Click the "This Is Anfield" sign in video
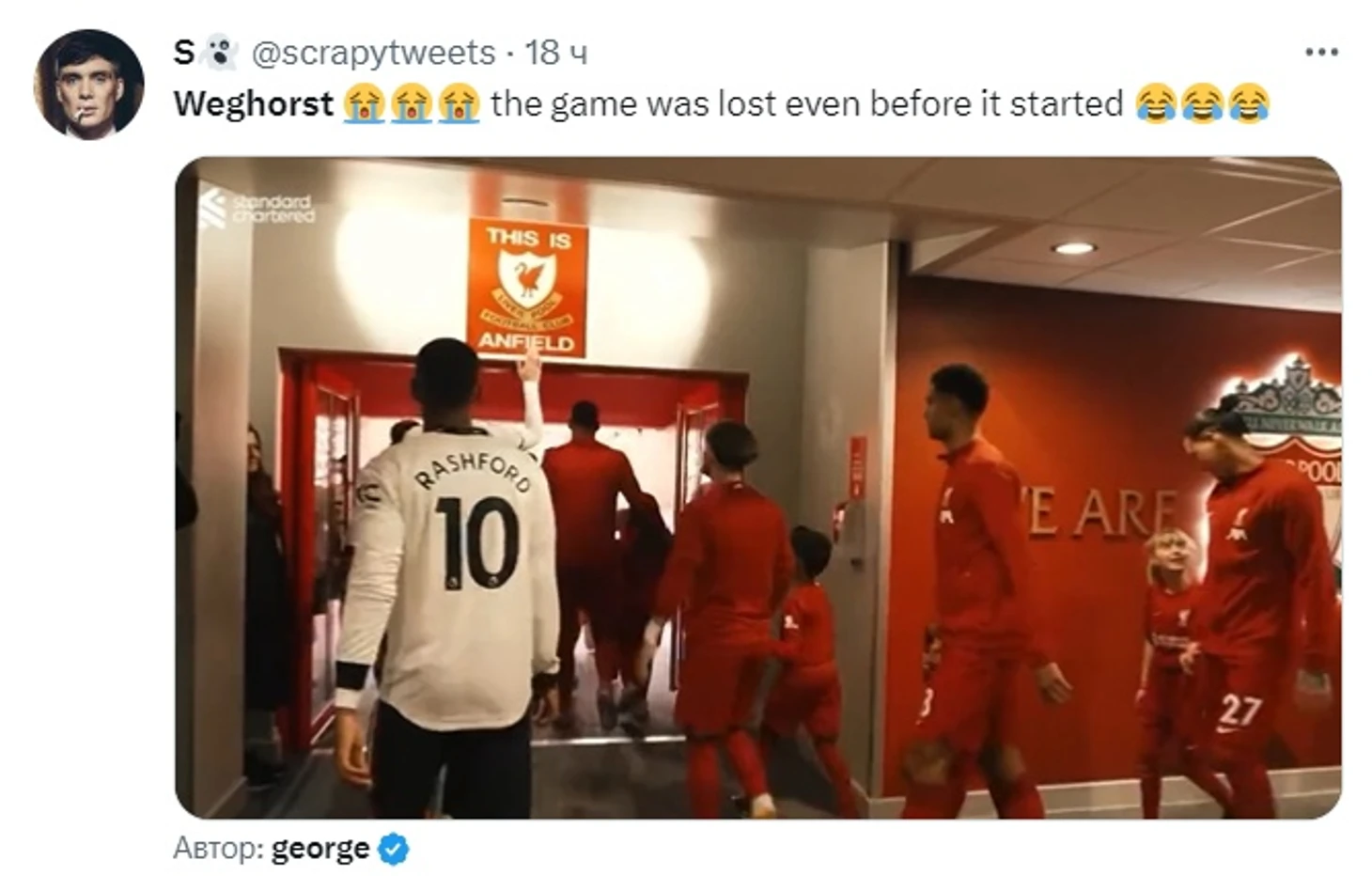The width and height of the screenshot is (1372, 876). (x=526, y=289)
